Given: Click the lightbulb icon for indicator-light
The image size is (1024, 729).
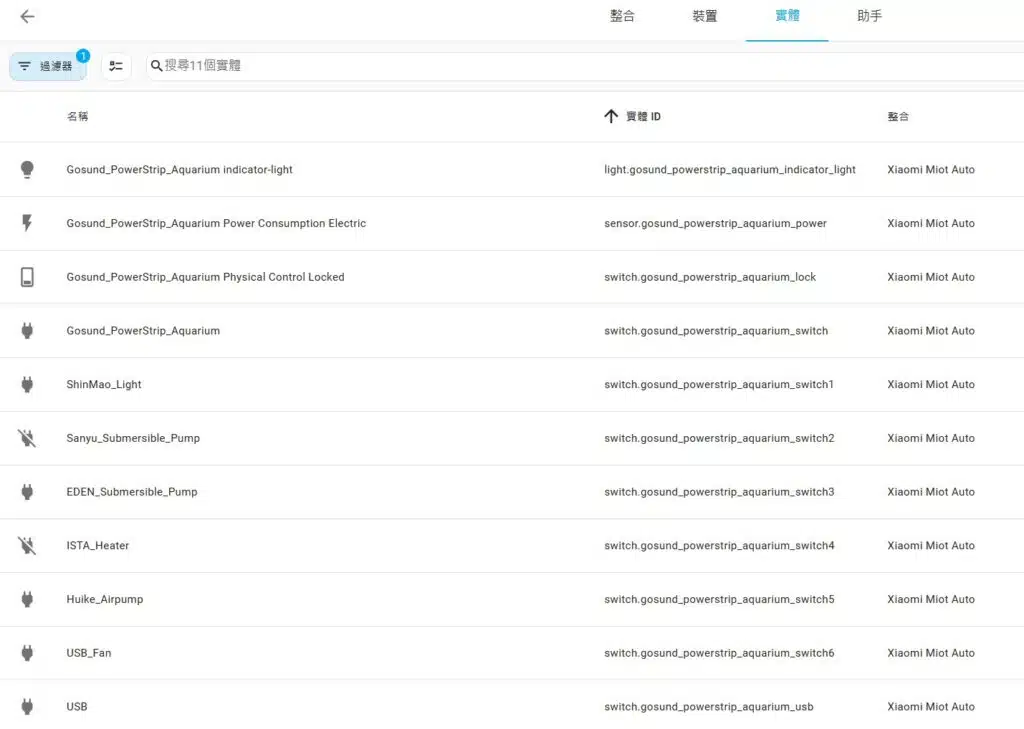Looking at the screenshot, I should point(27,170).
